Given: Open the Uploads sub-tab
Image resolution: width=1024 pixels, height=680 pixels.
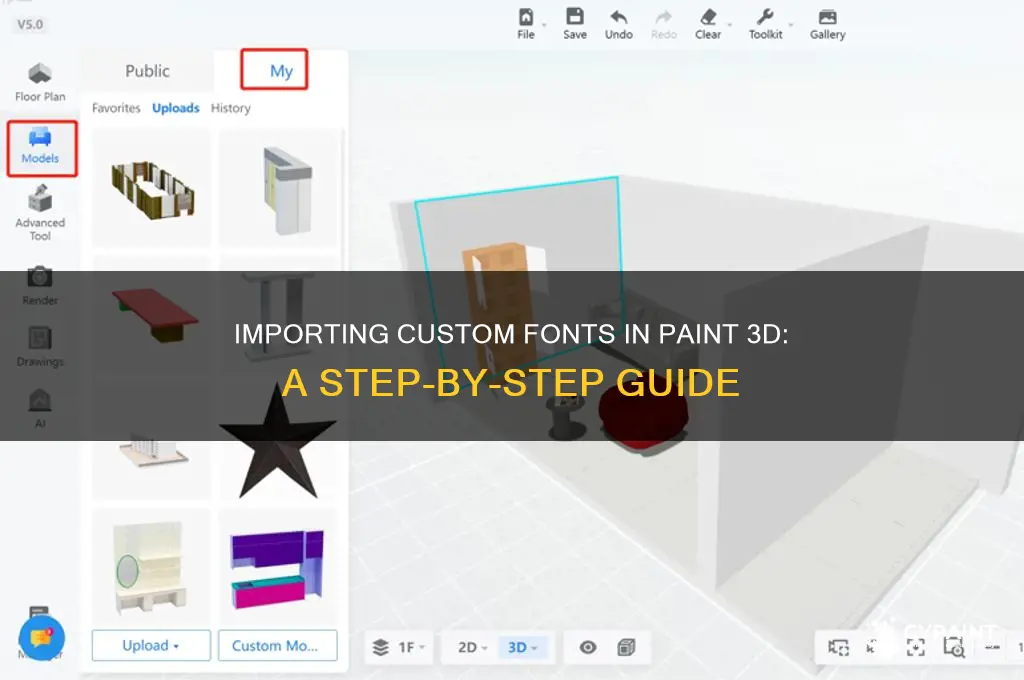Looking at the screenshot, I should click(x=176, y=108).
